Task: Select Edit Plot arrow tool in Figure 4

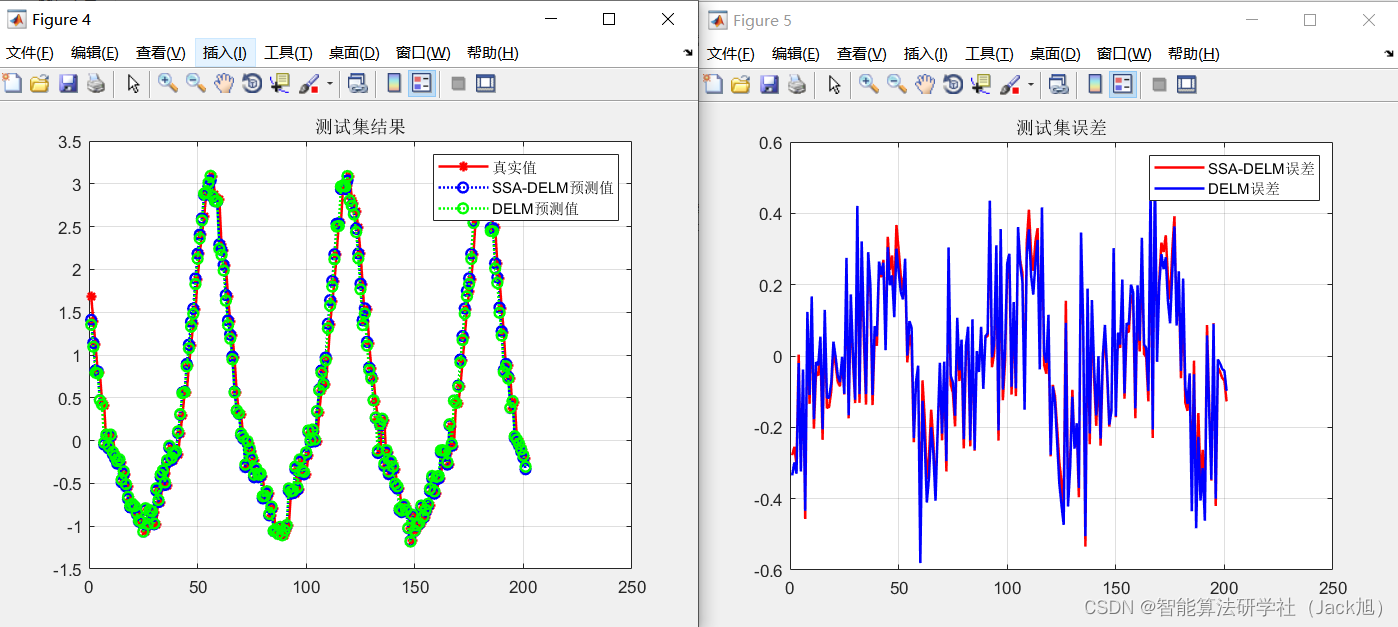Action: (x=134, y=84)
